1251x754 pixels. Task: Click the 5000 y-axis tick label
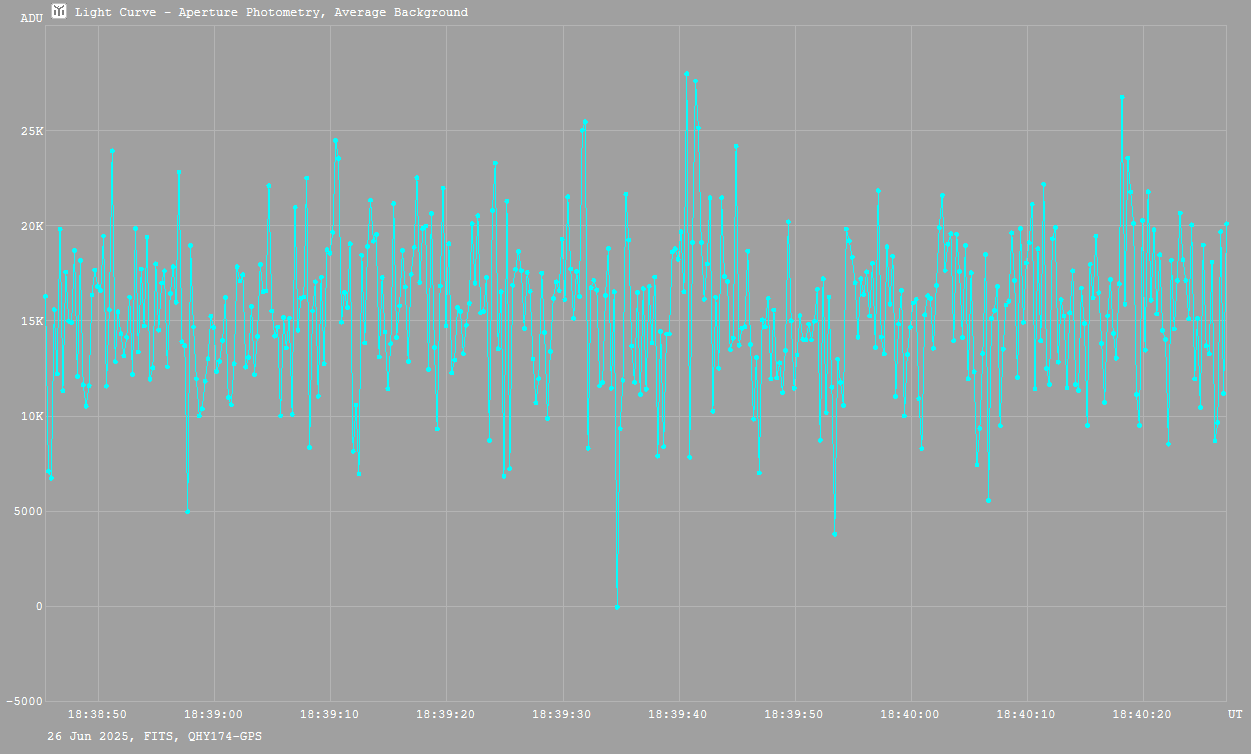coord(27,511)
